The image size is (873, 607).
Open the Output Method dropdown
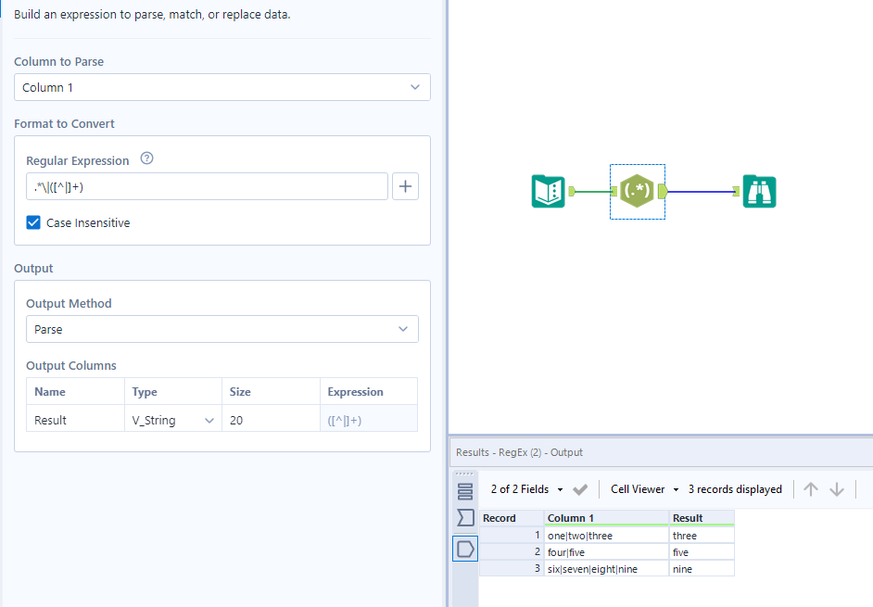click(x=222, y=329)
